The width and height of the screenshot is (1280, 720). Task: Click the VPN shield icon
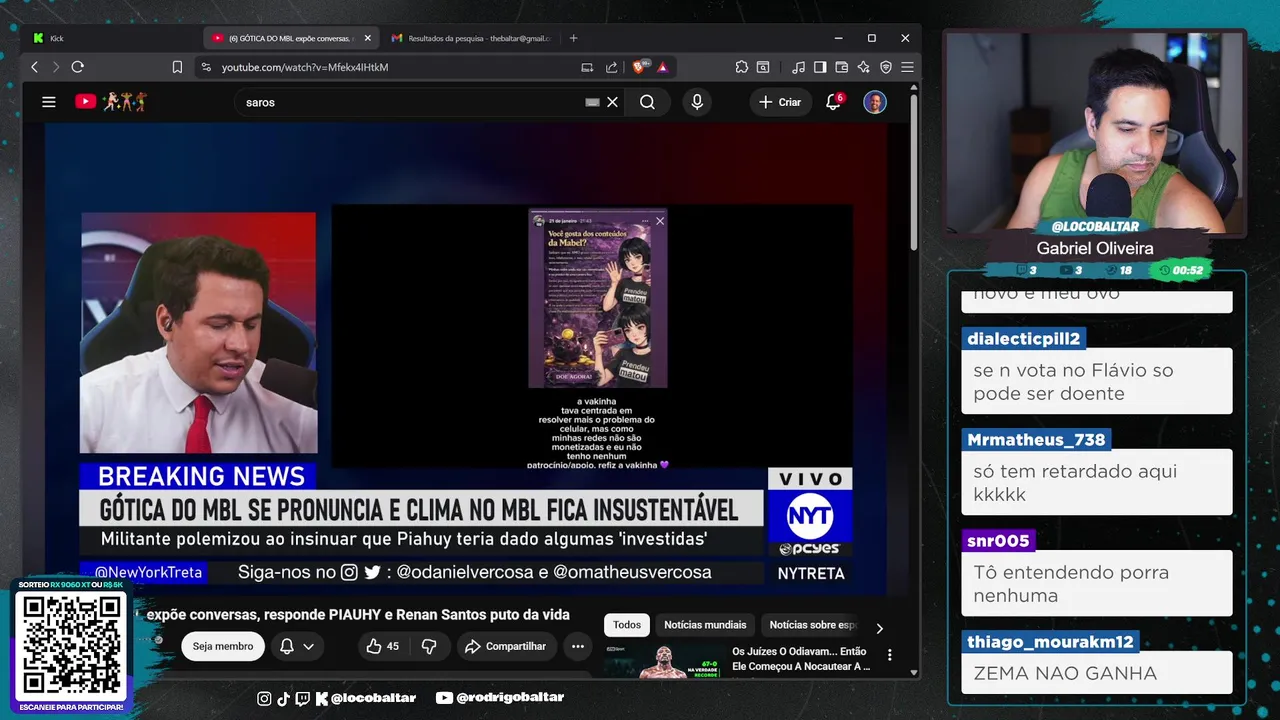[886, 67]
